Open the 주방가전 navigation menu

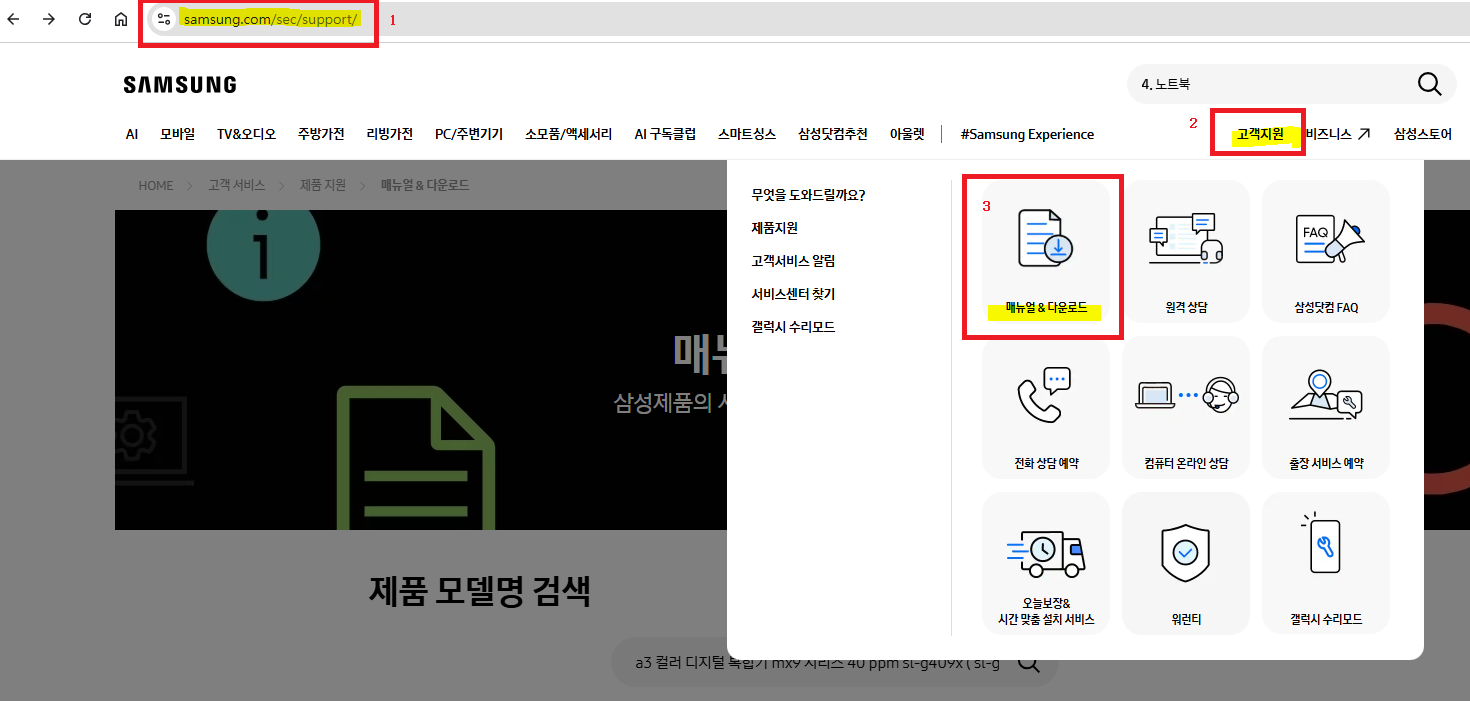[321, 134]
